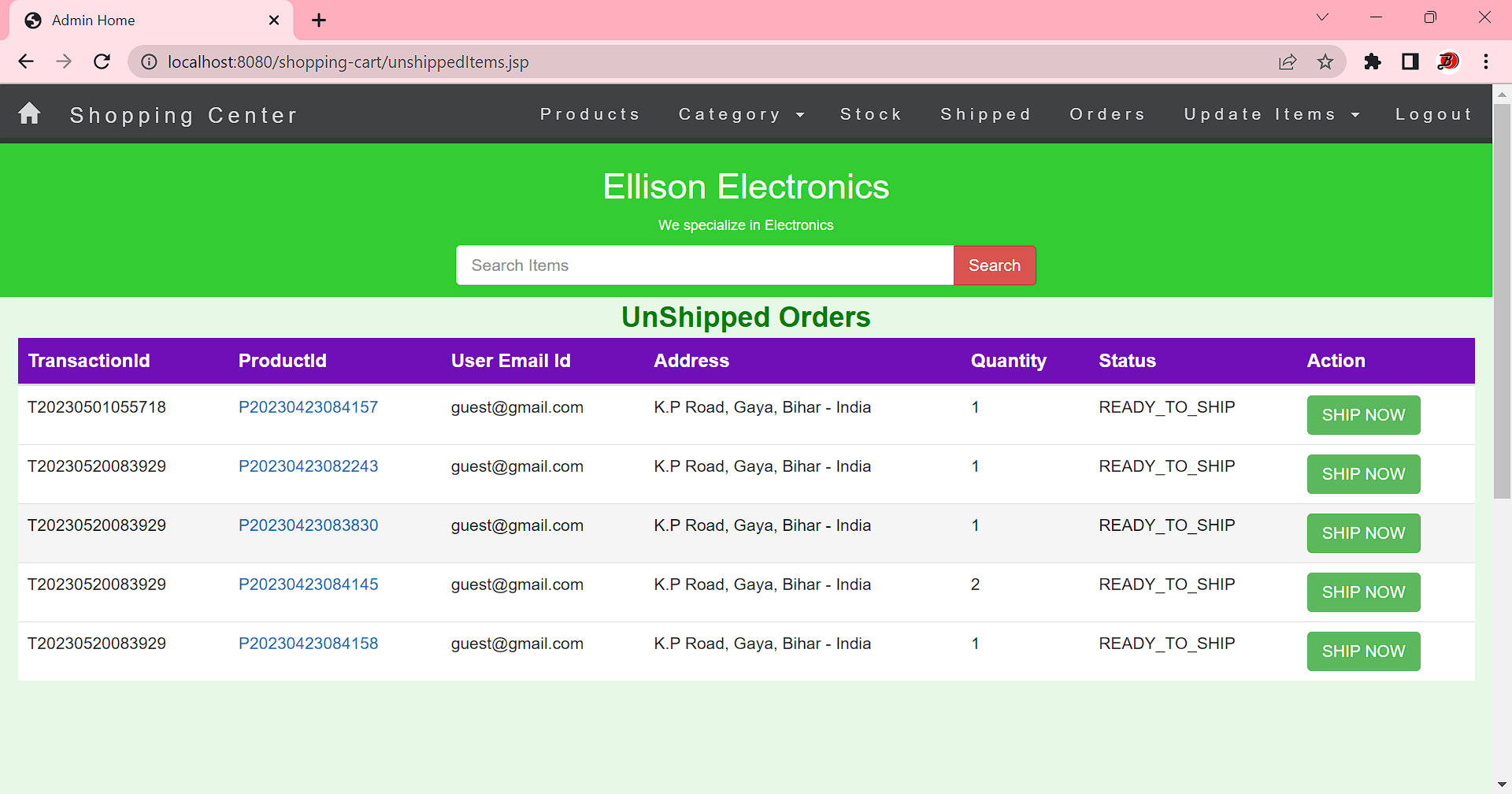Screen dimensions: 1512x794
Task: Select the Stock menu item
Action: point(871,114)
